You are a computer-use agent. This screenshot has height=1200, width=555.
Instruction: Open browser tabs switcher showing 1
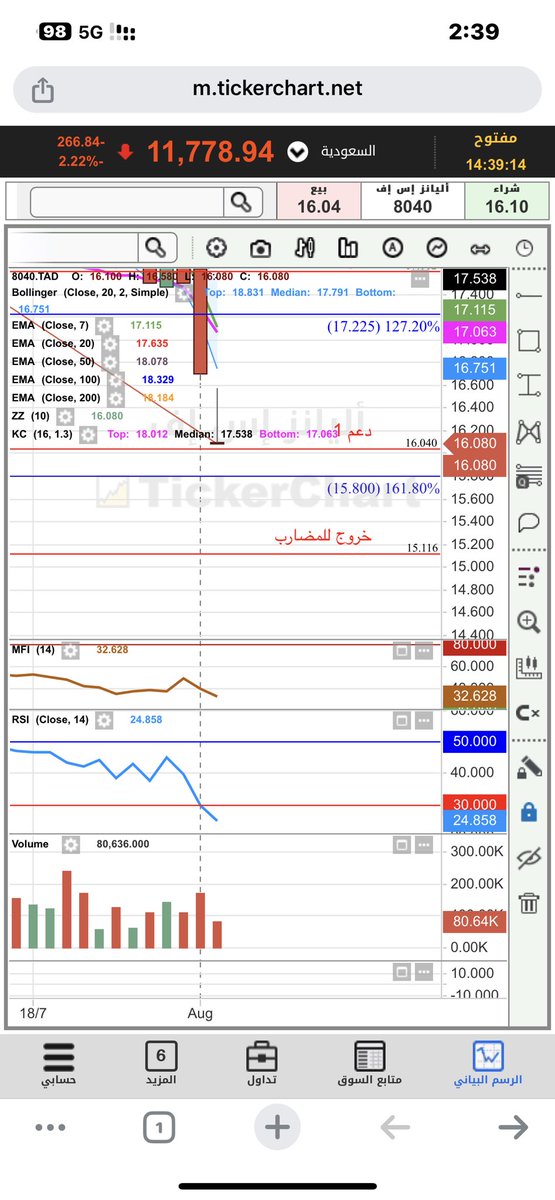coord(159,1129)
